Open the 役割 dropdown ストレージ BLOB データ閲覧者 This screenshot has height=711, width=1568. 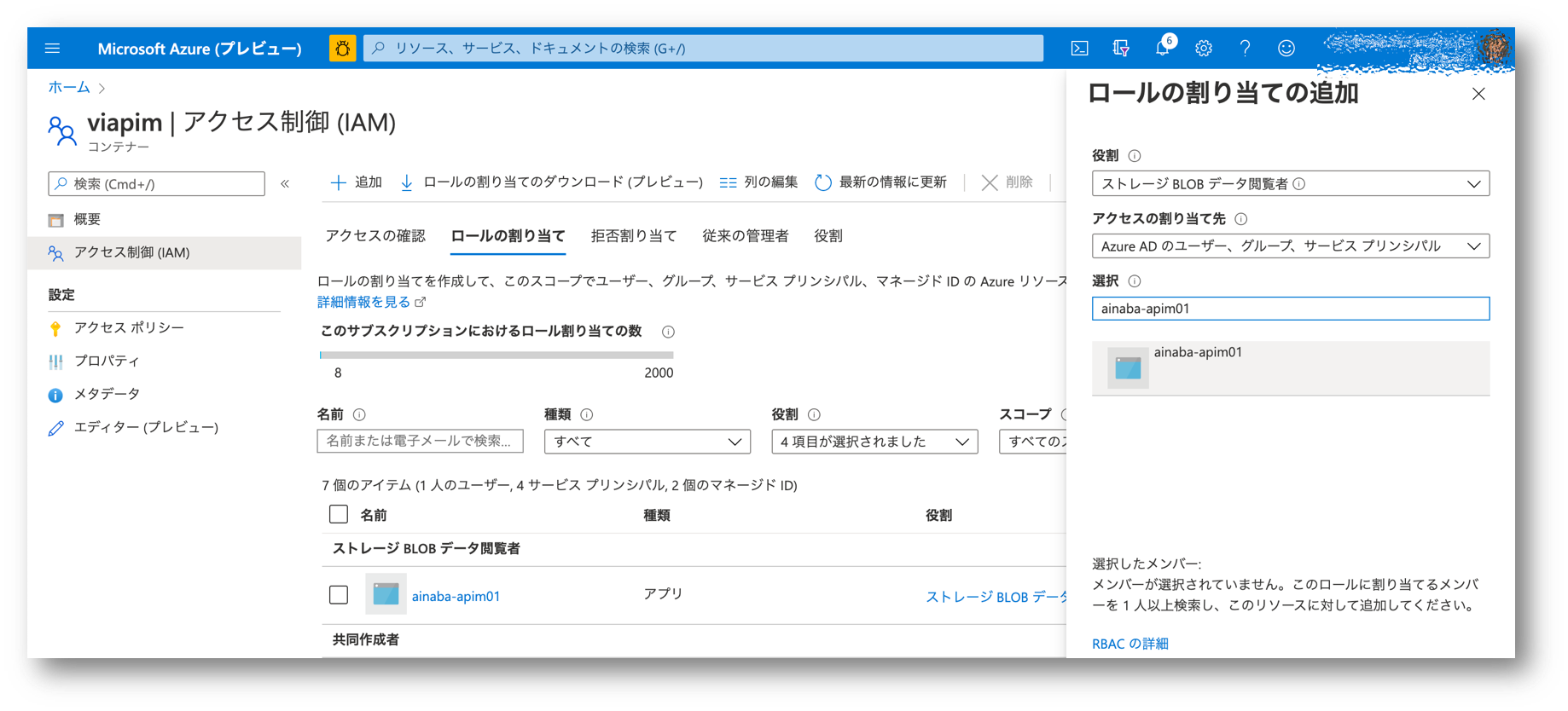[1290, 183]
